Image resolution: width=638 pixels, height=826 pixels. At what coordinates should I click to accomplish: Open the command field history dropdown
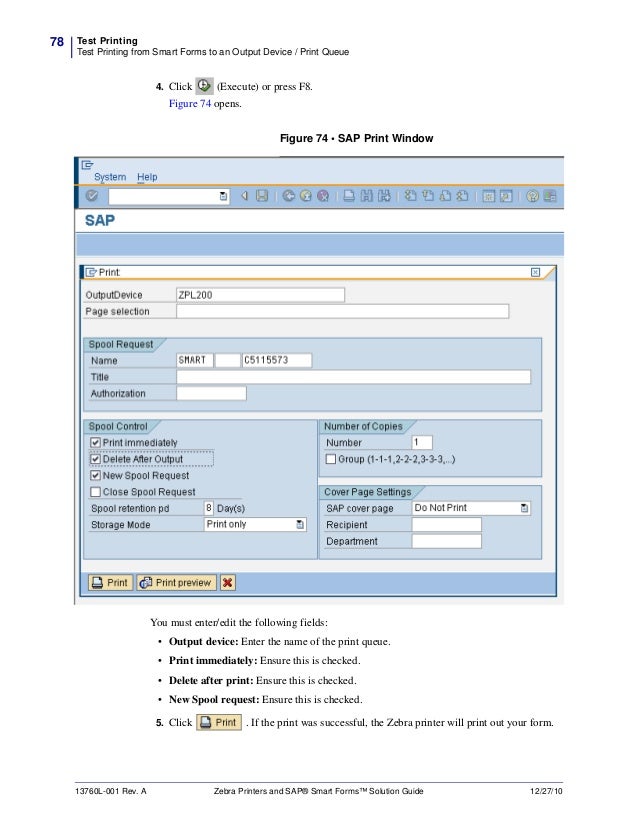point(223,196)
